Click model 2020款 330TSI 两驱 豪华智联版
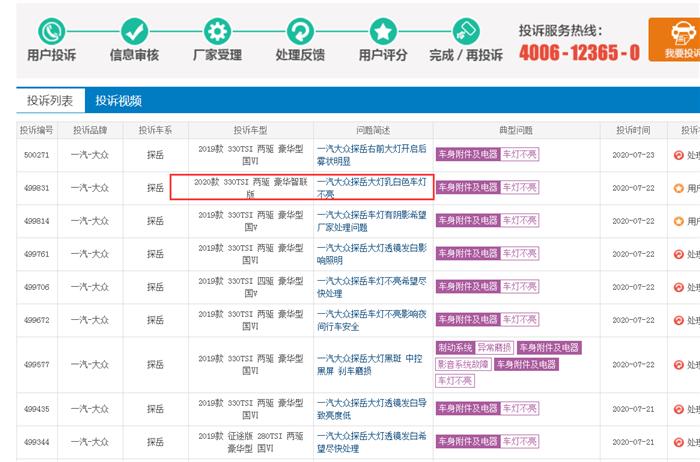 tap(250, 188)
